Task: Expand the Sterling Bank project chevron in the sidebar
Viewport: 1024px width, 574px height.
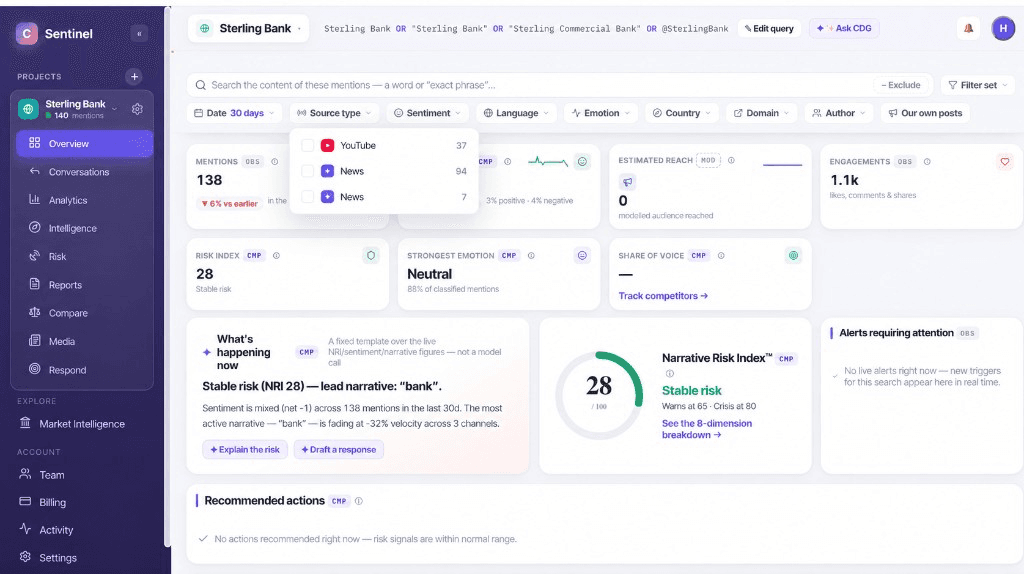Action: [114, 108]
